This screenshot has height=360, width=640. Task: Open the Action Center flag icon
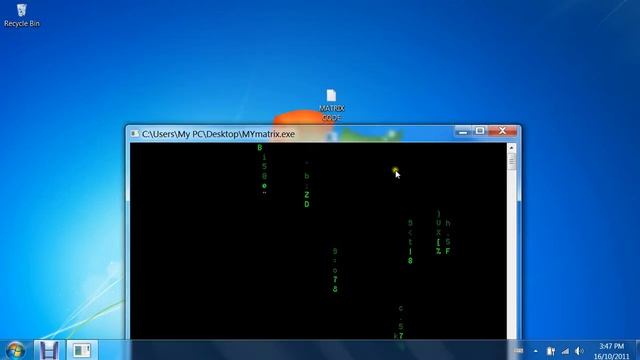551,351
